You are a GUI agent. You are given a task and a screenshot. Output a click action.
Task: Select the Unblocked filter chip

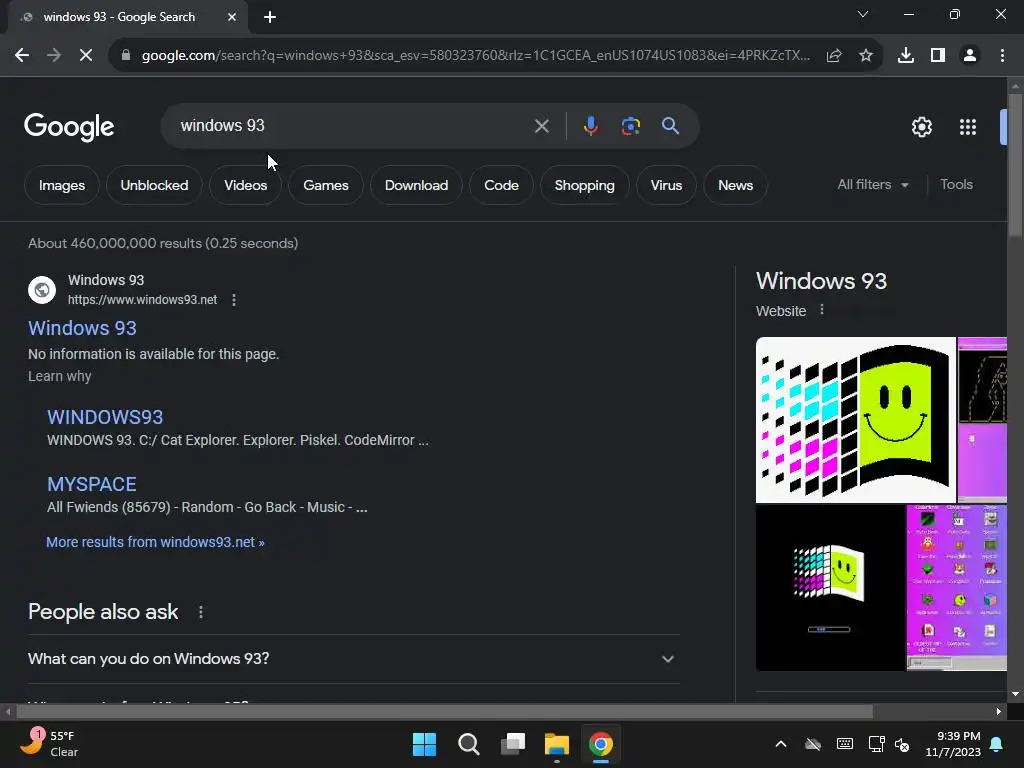tap(154, 185)
